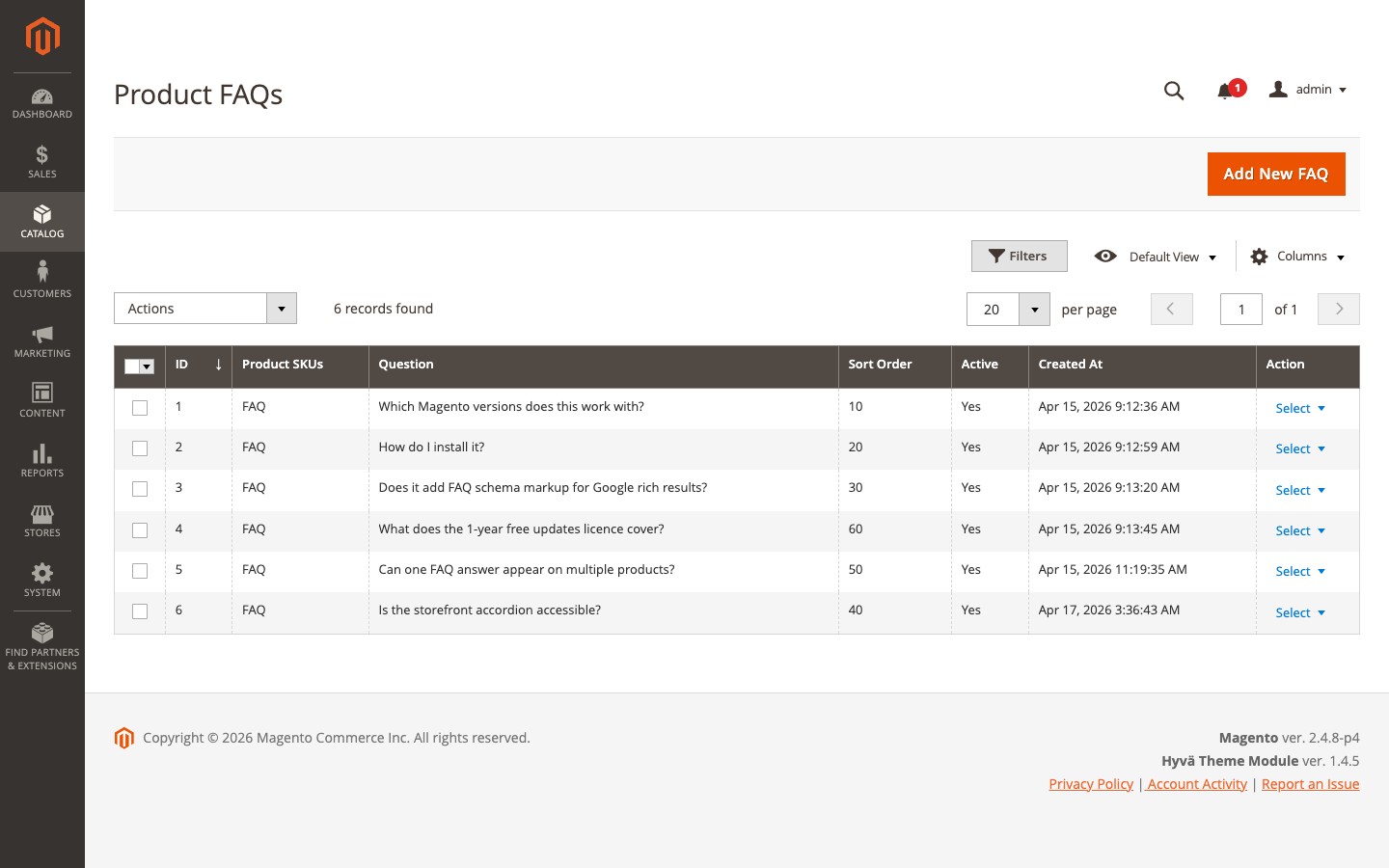The width and height of the screenshot is (1389, 868).
Task: Sort by Product SKUs column header
Action: pyautogui.click(x=300, y=366)
